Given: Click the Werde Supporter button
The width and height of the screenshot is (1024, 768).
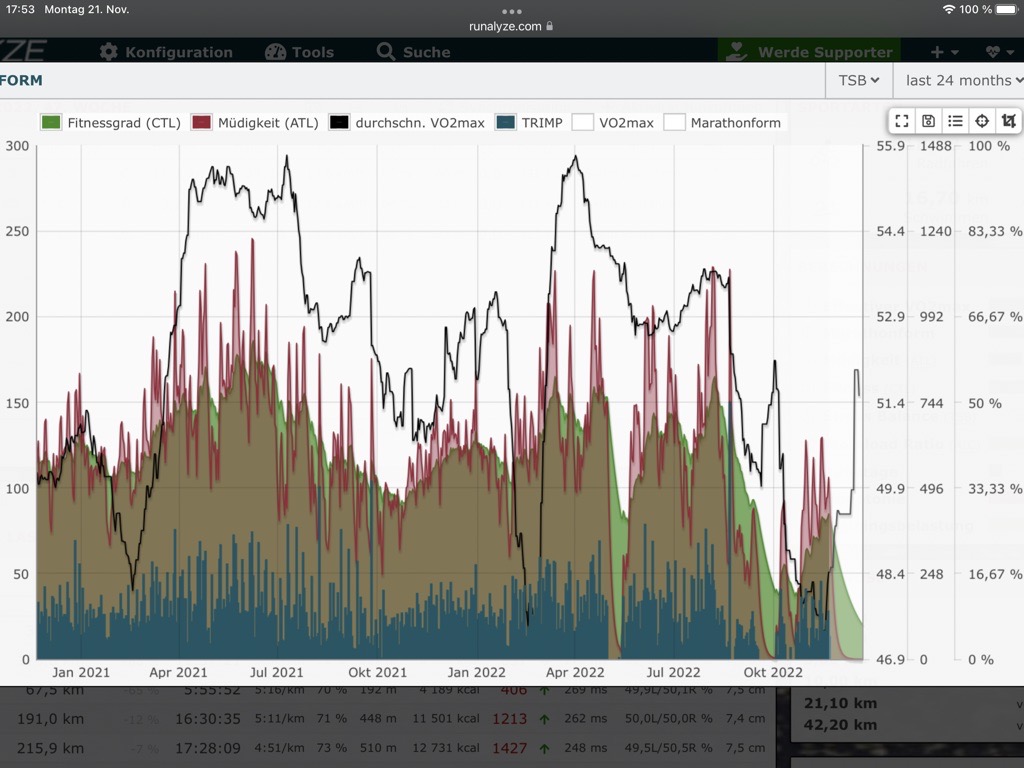Looking at the screenshot, I should click(x=809, y=52).
